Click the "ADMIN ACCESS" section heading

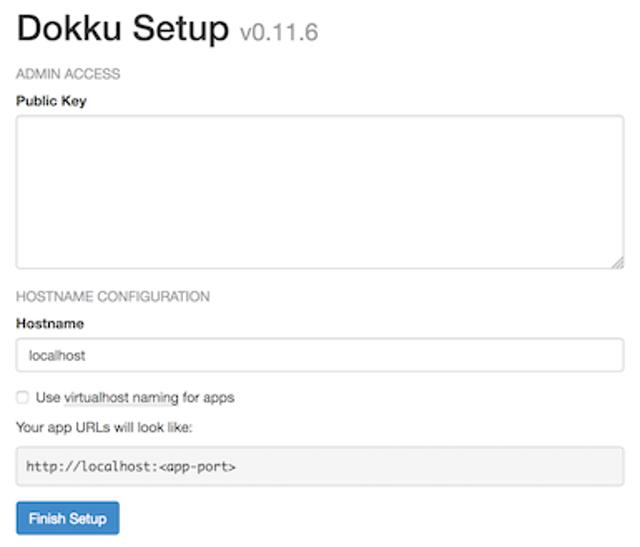tap(68, 74)
